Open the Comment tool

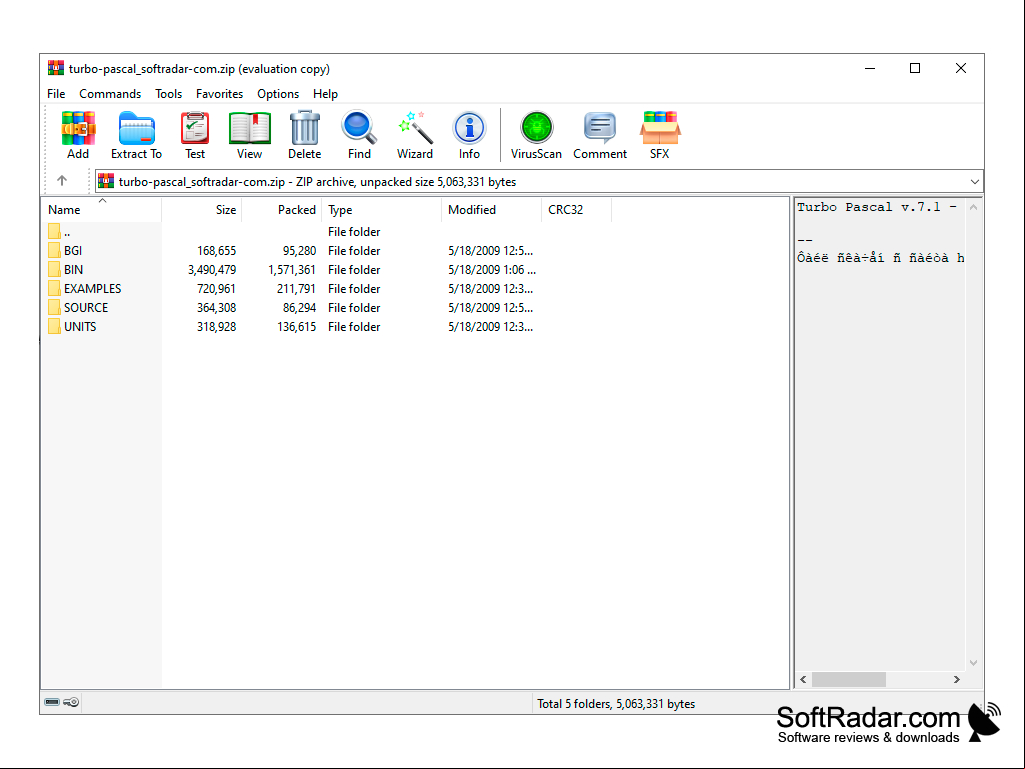tap(600, 135)
